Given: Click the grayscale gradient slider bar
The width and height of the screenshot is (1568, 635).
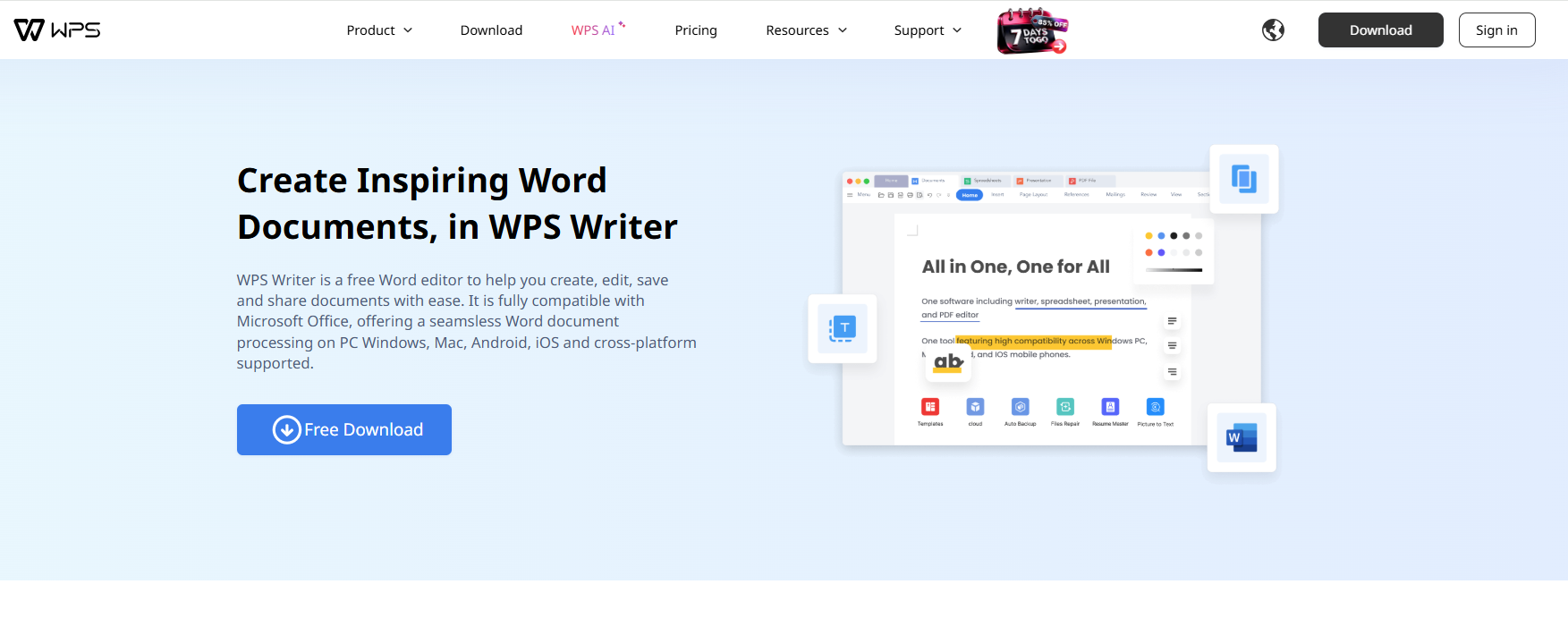Looking at the screenshot, I should click(1174, 270).
